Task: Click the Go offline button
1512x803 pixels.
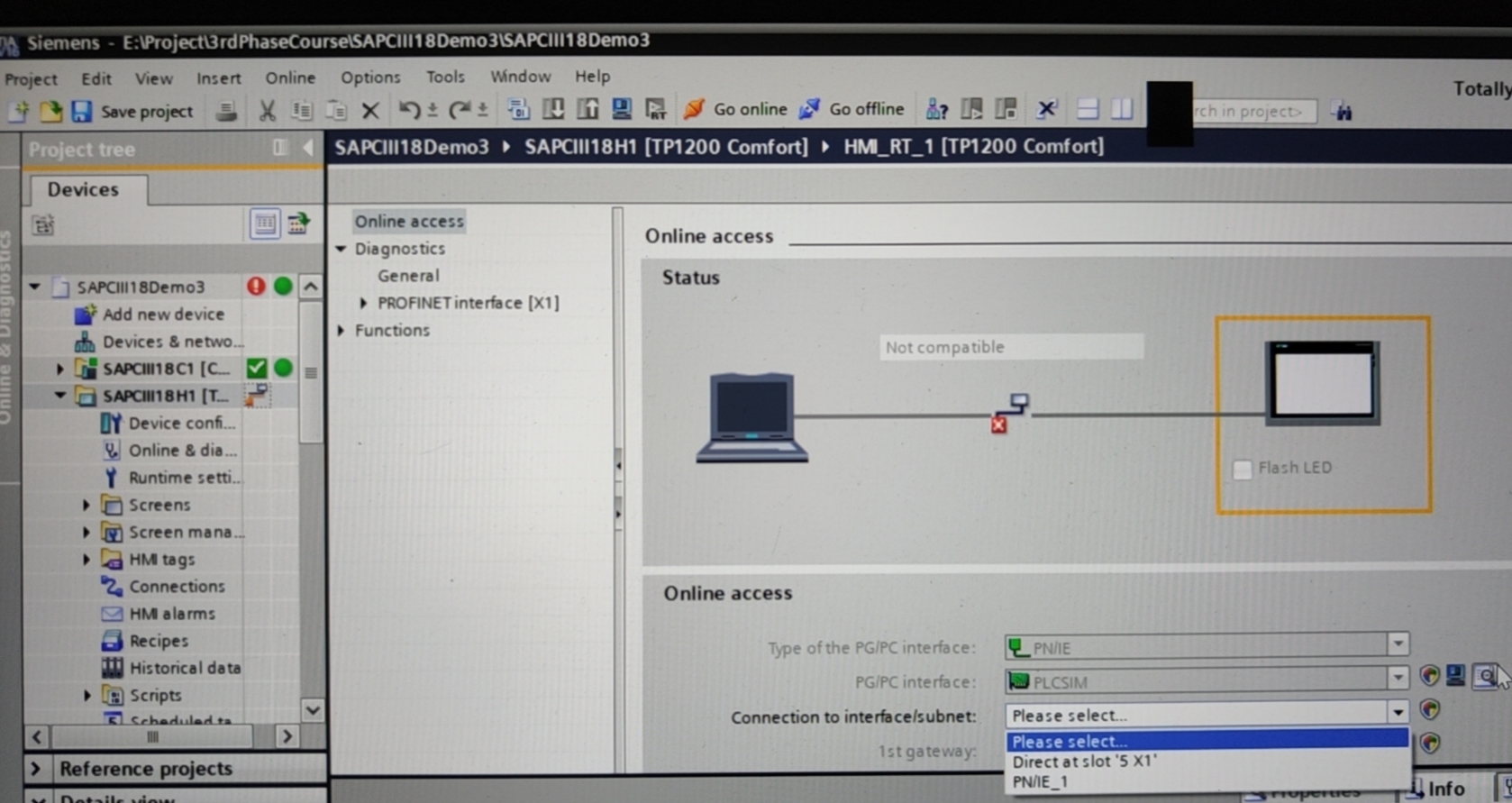Action: (x=851, y=109)
